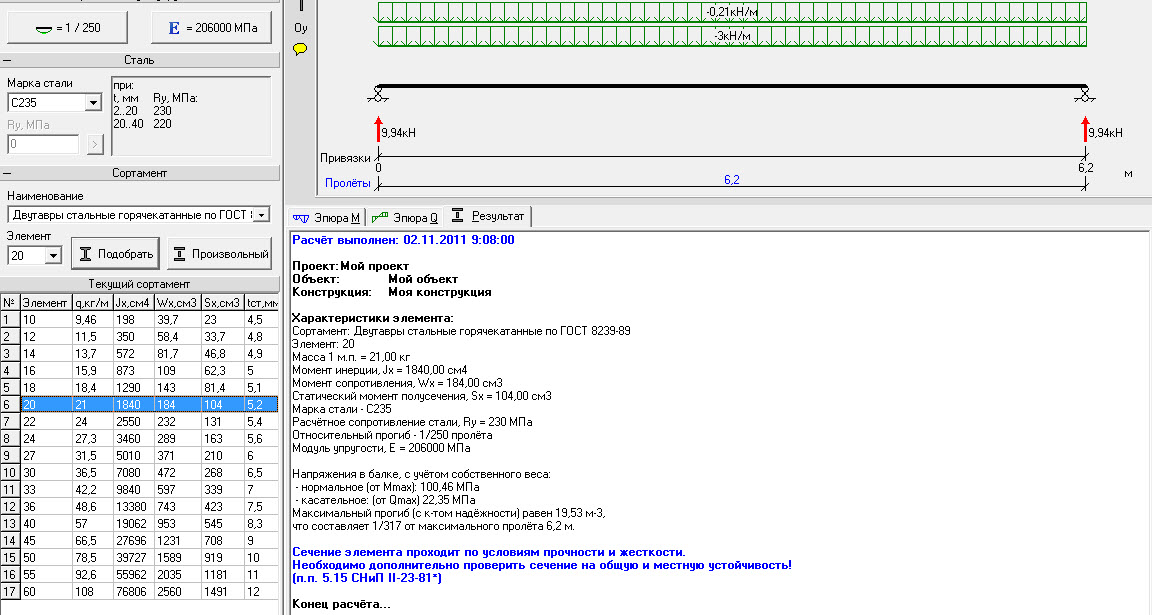Click the Произвольный button
The height and width of the screenshot is (615, 1152).
220,254
